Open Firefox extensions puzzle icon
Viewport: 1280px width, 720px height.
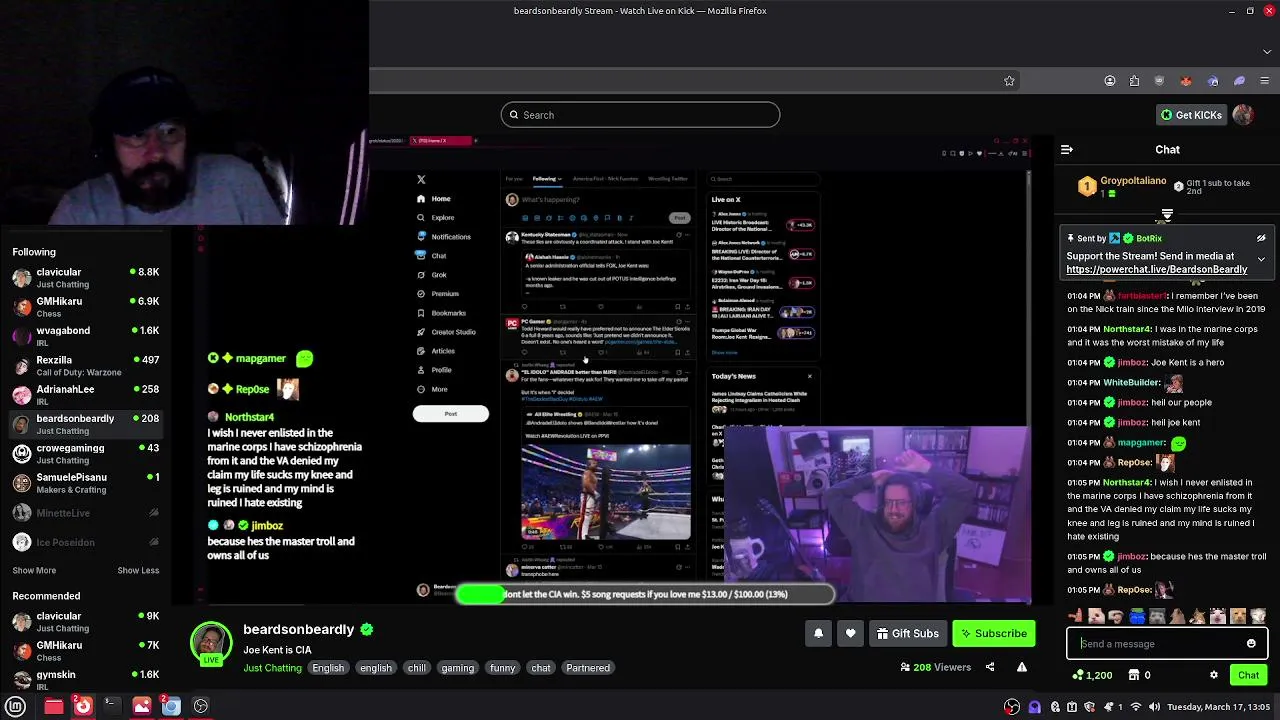pos(1134,81)
